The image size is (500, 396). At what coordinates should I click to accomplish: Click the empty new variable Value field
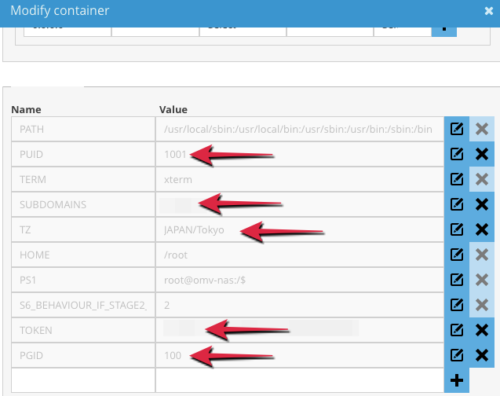point(300,380)
